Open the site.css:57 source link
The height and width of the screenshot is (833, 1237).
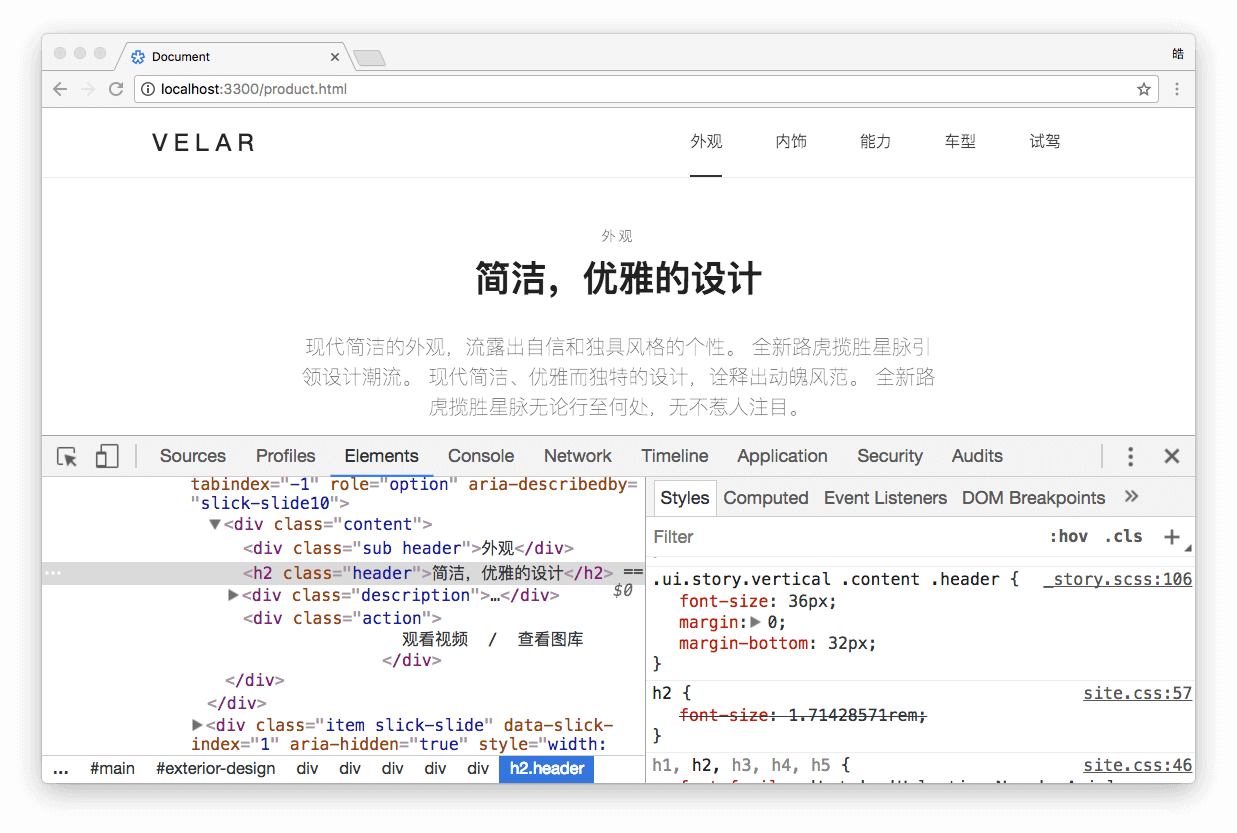coord(1137,693)
